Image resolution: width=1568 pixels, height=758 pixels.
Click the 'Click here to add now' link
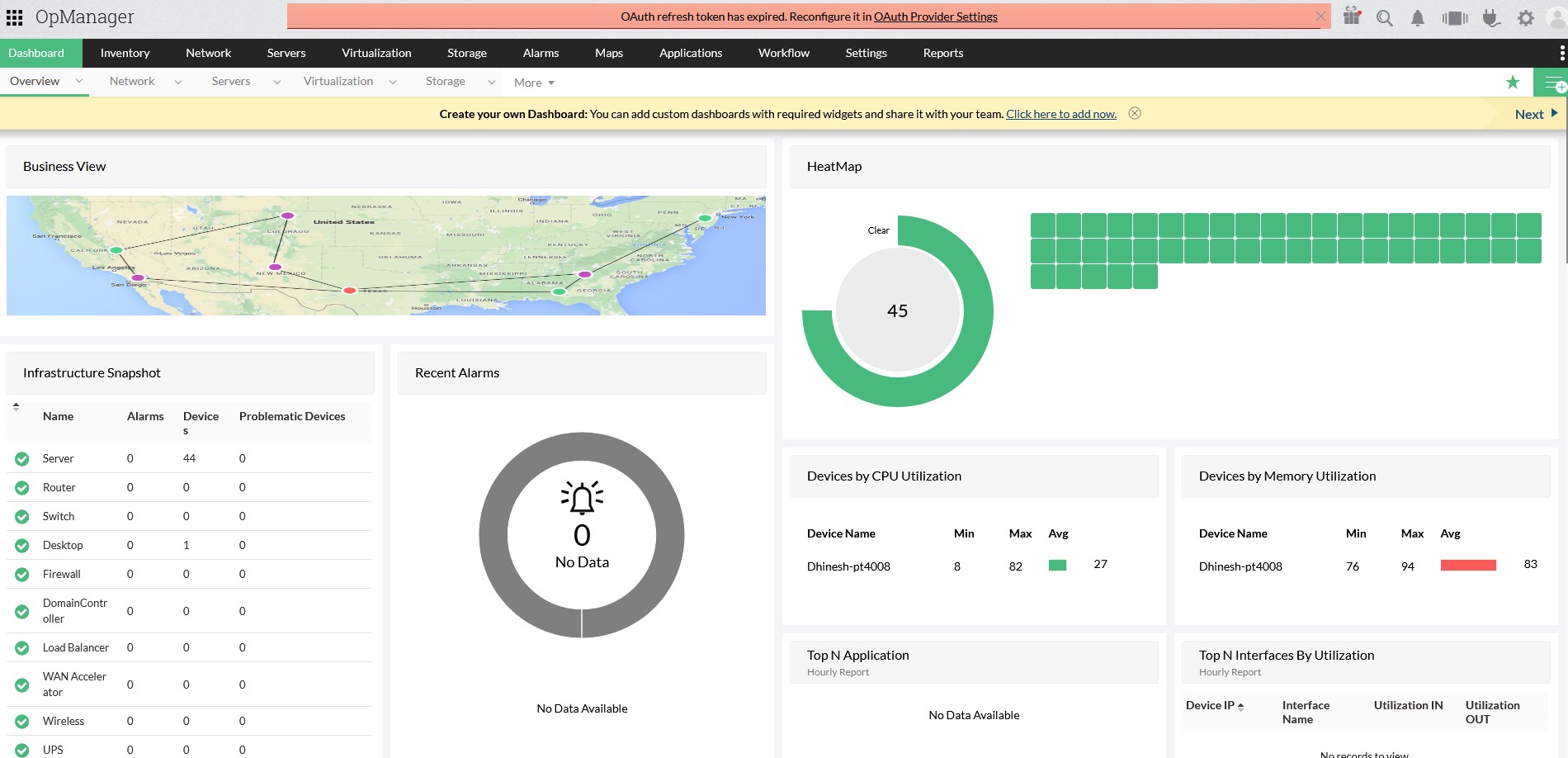[x=1060, y=114]
